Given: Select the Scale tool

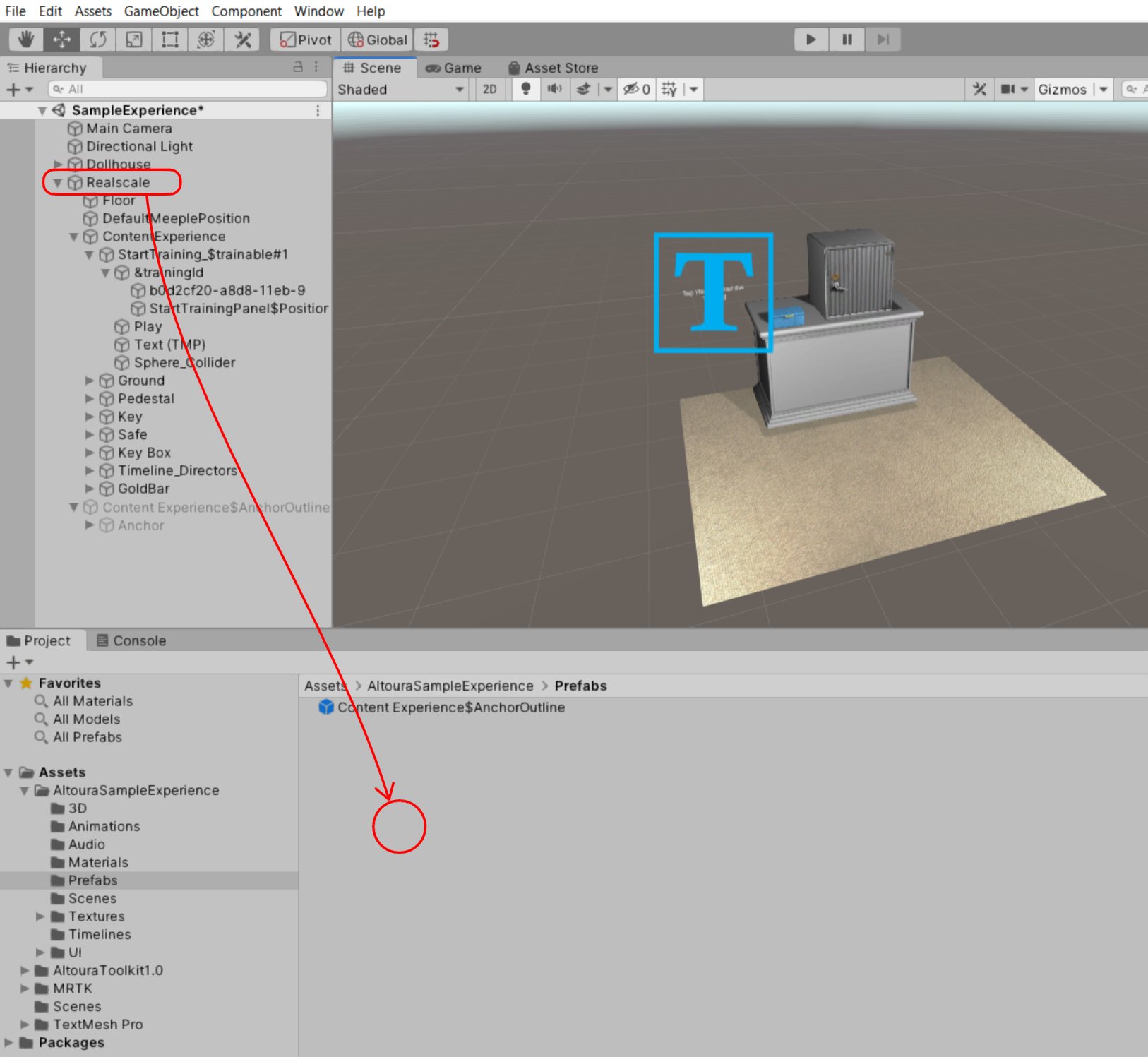Looking at the screenshot, I should point(134,40).
